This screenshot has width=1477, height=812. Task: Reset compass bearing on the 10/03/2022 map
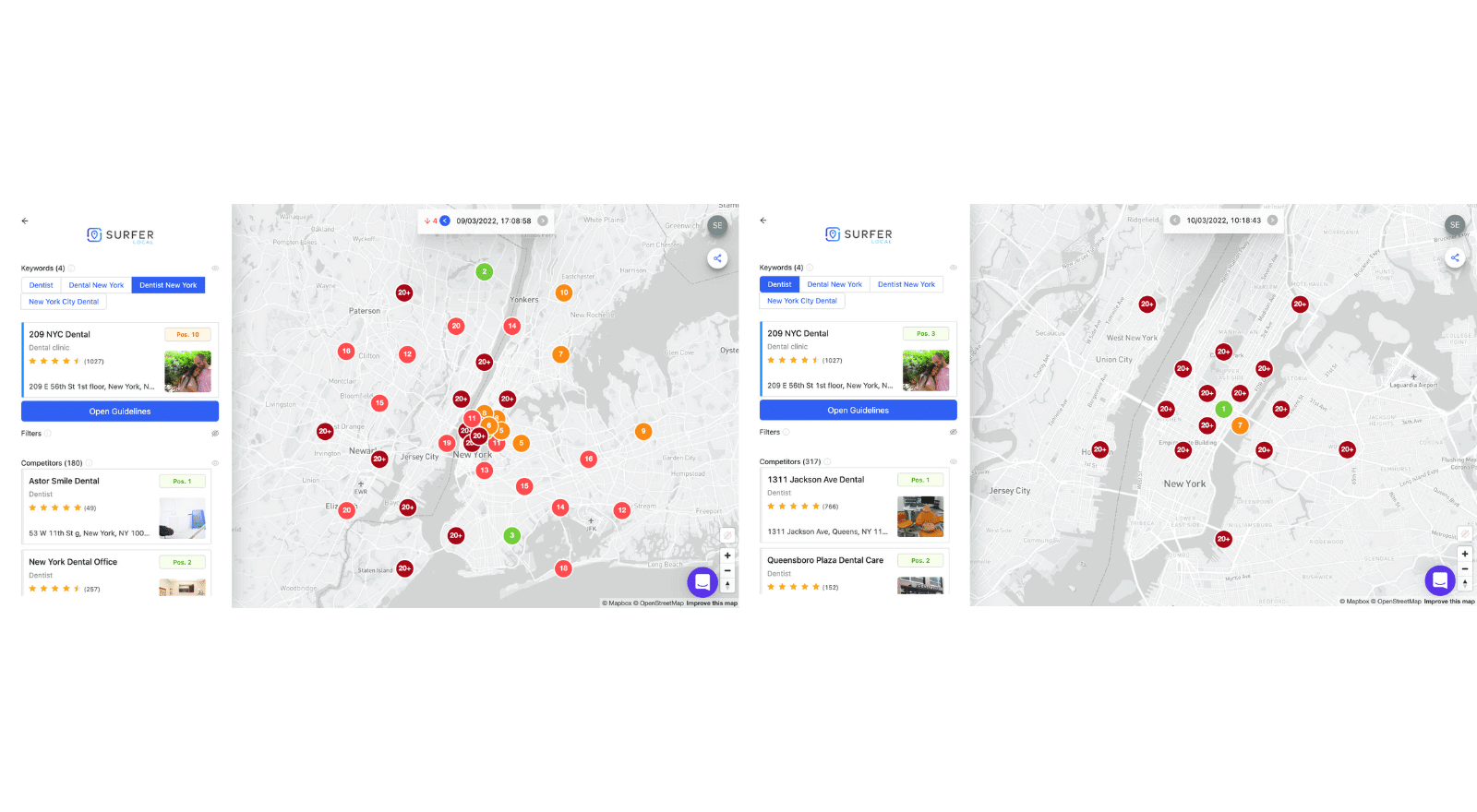click(x=1464, y=583)
